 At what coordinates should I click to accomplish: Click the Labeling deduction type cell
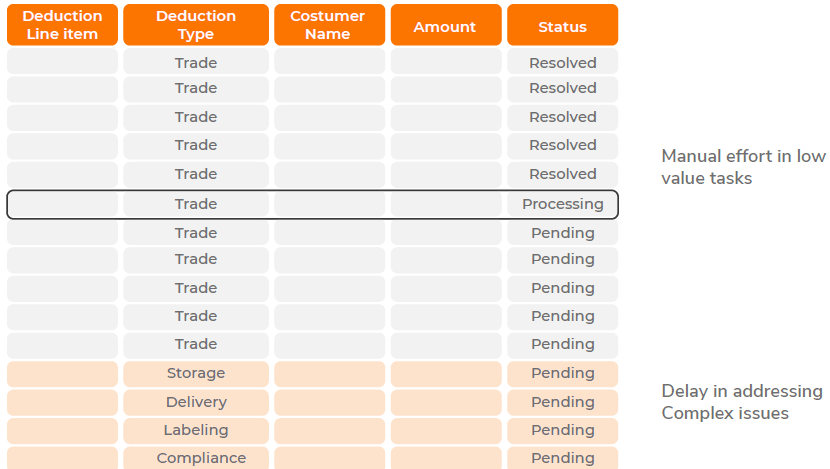click(x=196, y=430)
